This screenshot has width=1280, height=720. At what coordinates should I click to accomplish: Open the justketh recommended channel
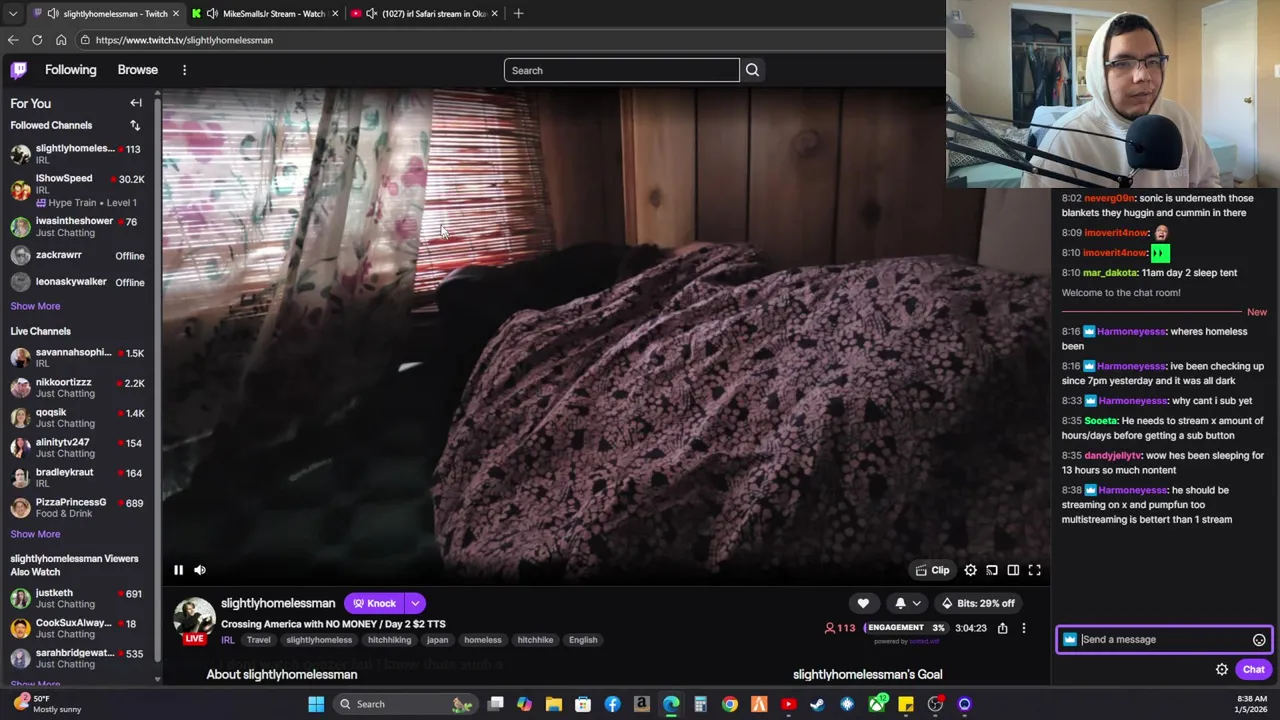click(x=78, y=598)
